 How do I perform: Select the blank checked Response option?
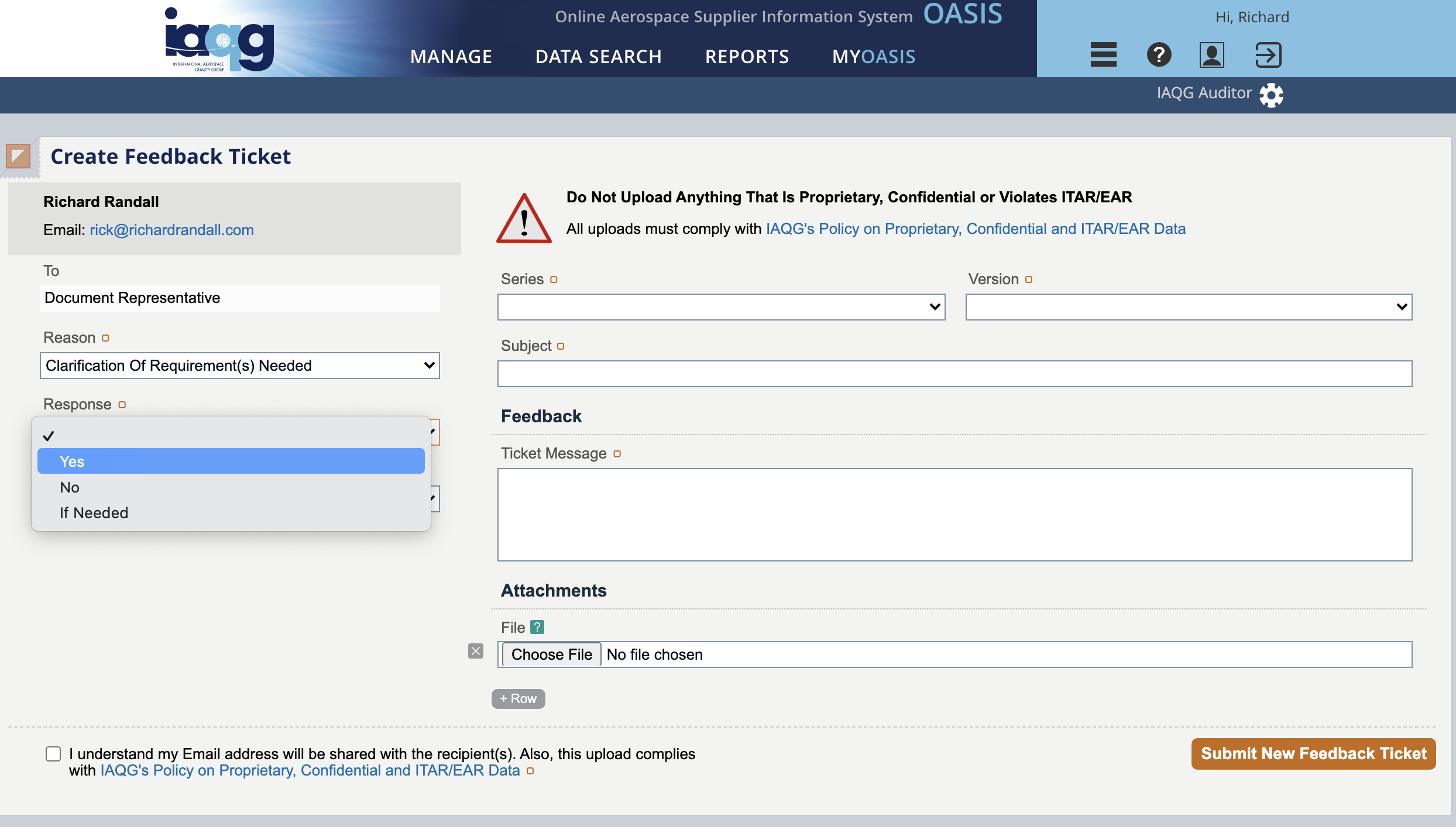[x=231, y=436]
